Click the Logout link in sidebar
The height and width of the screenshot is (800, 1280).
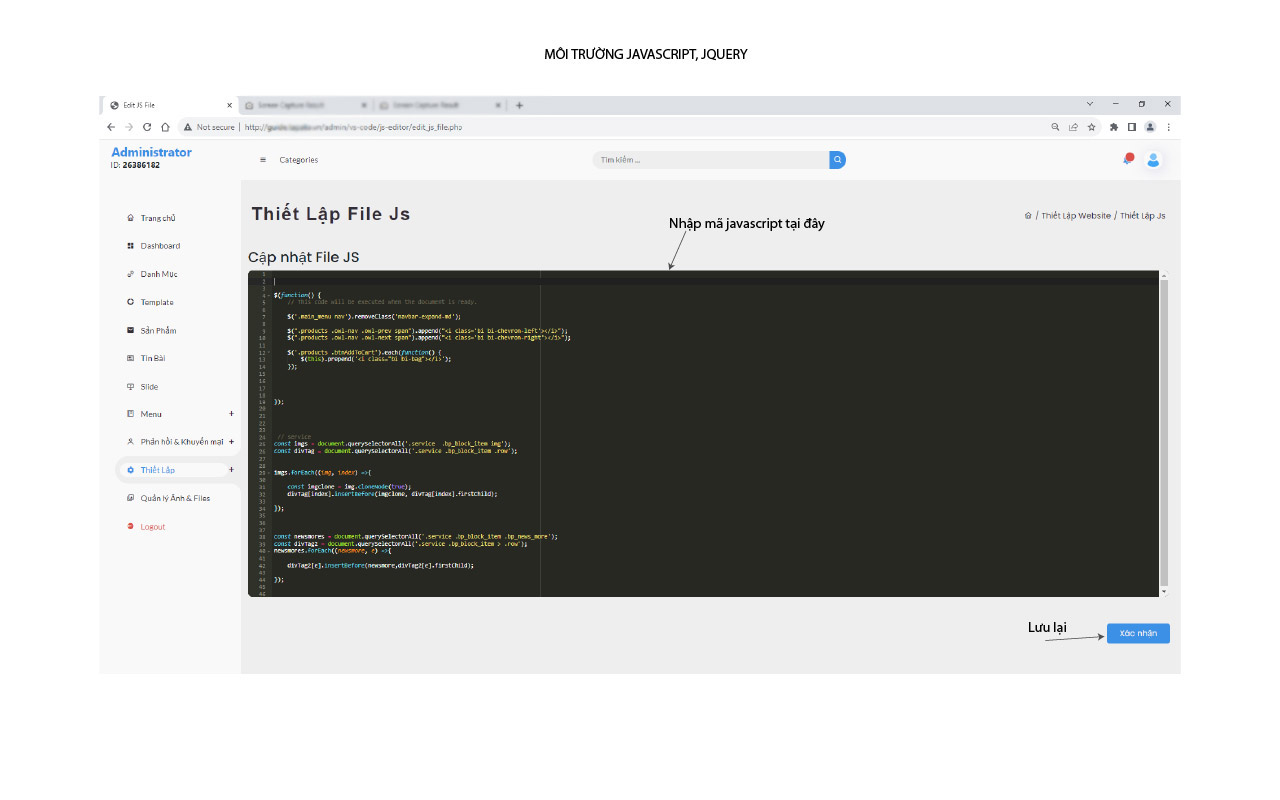(x=152, y=527)
